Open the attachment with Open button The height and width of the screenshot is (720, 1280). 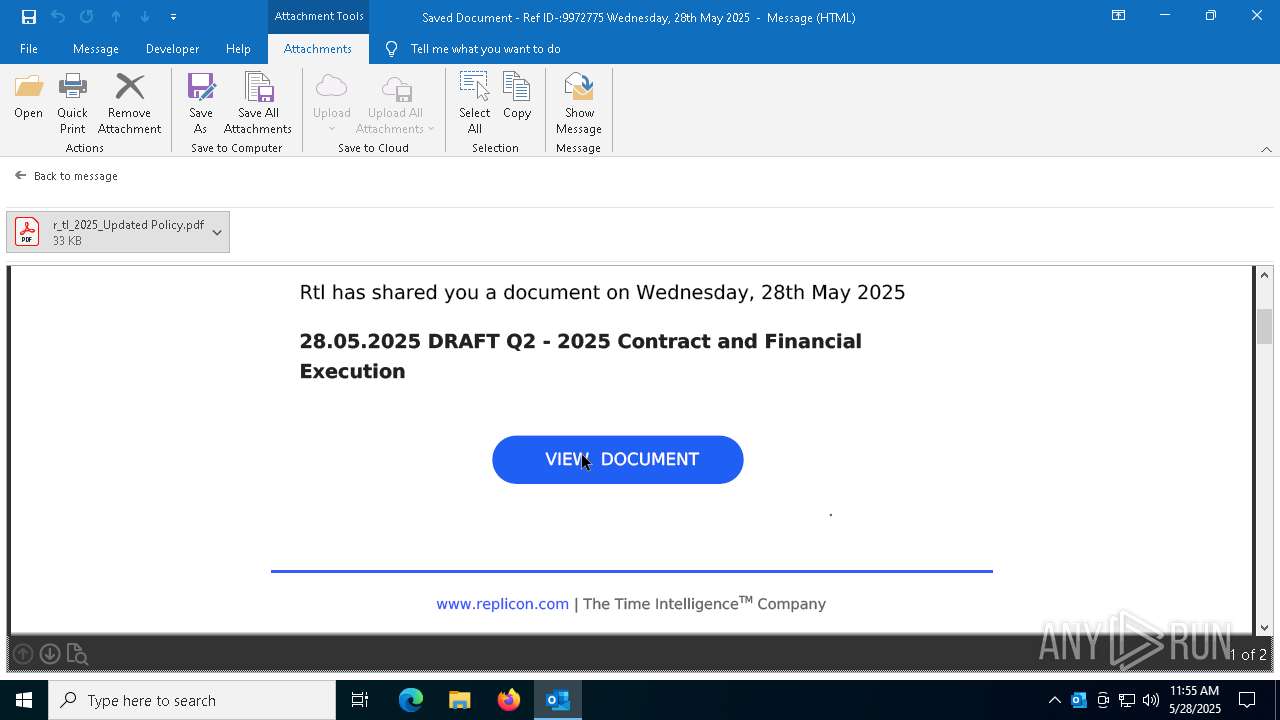pos(28,98)
